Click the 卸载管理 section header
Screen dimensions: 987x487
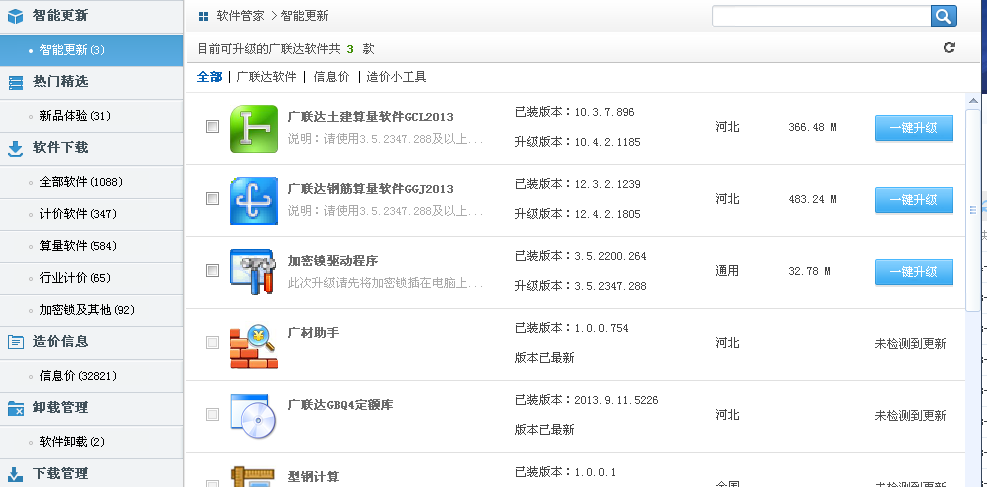tap(92, 408)
